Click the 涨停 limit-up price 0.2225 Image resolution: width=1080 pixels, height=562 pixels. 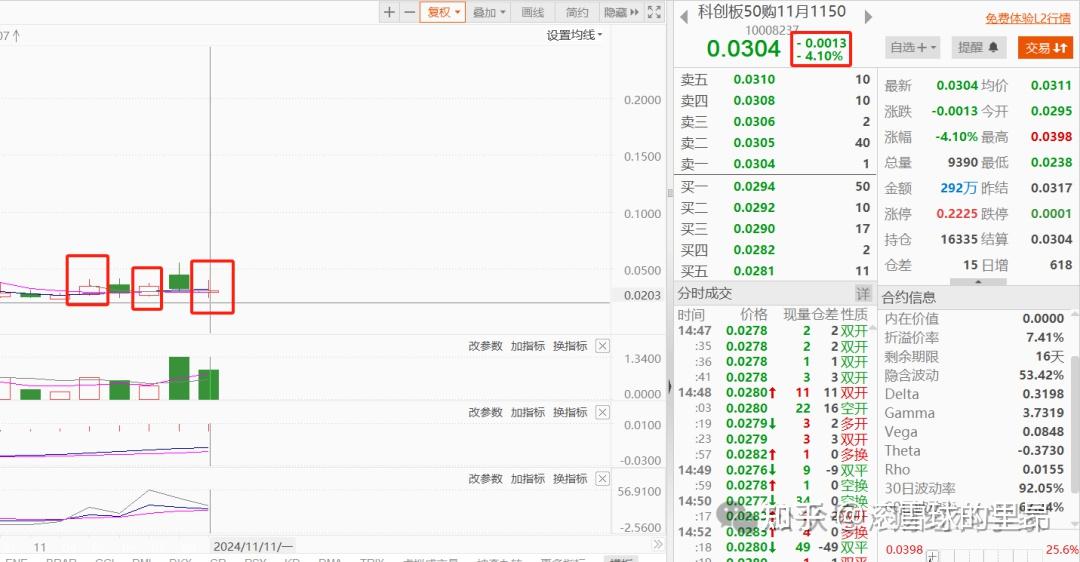point(957,214)
